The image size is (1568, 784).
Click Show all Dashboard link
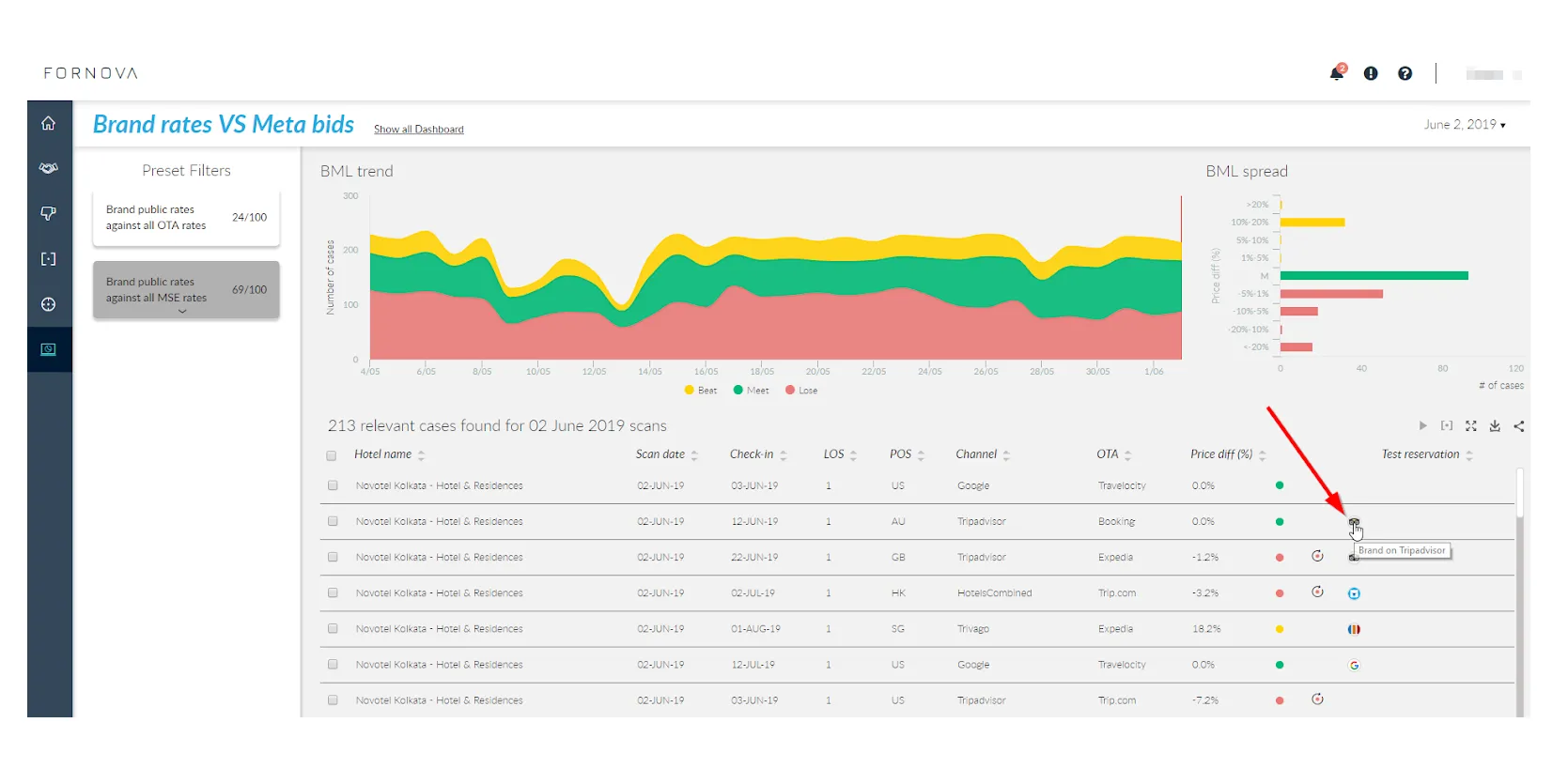[418, 130]
